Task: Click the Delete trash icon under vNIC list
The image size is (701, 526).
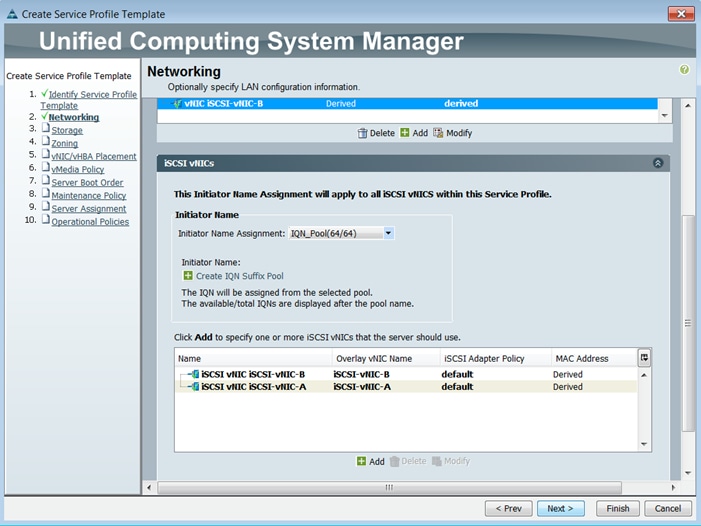Action: tap(362, 133)
